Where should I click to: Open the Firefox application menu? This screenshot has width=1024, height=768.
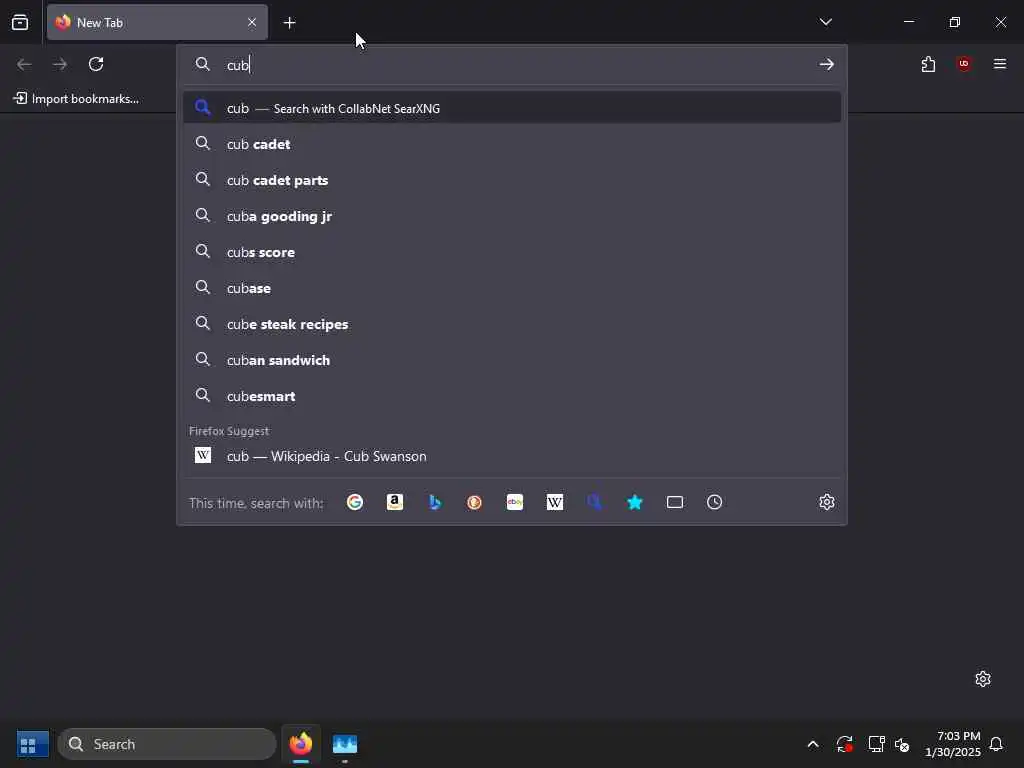999,64
